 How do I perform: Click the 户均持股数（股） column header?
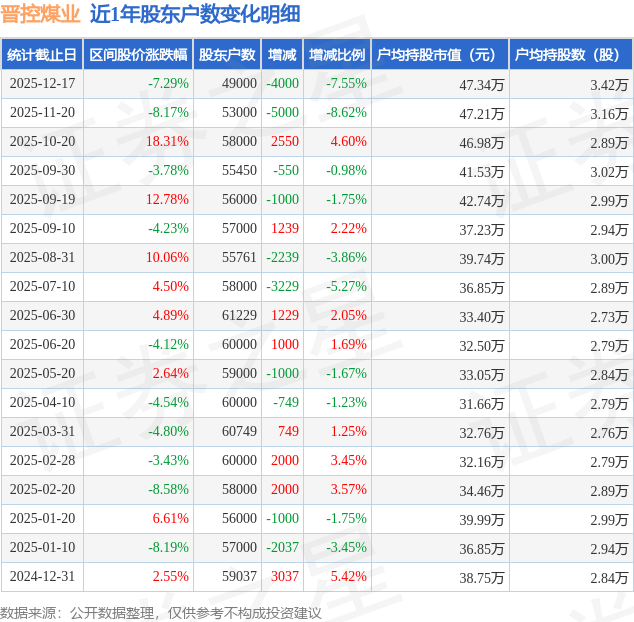tap(571, 55)
